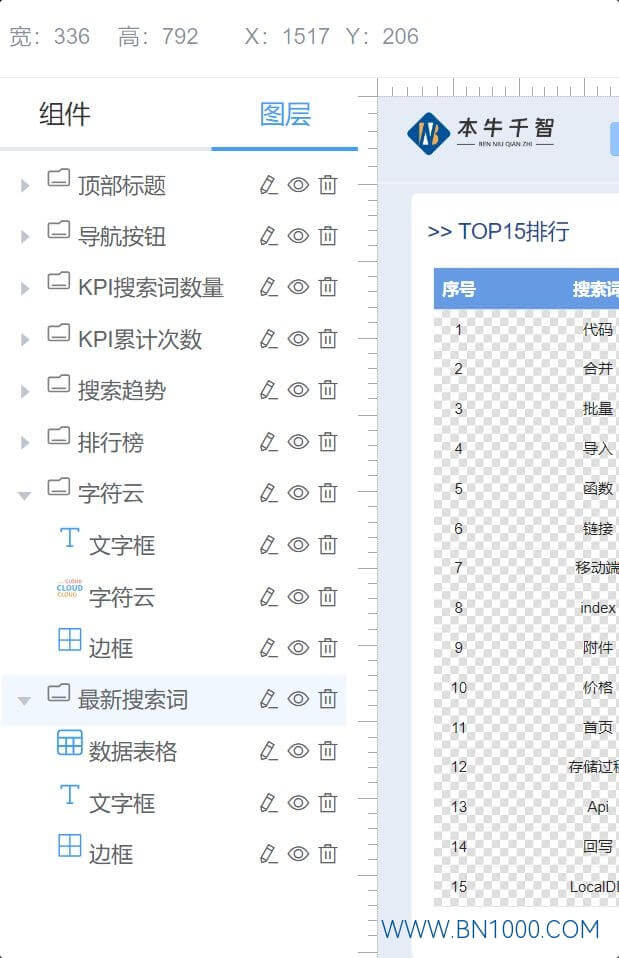Hide the 最新搜索词 layer group
This screenshot has height=958, width=619.
point(298,699)
